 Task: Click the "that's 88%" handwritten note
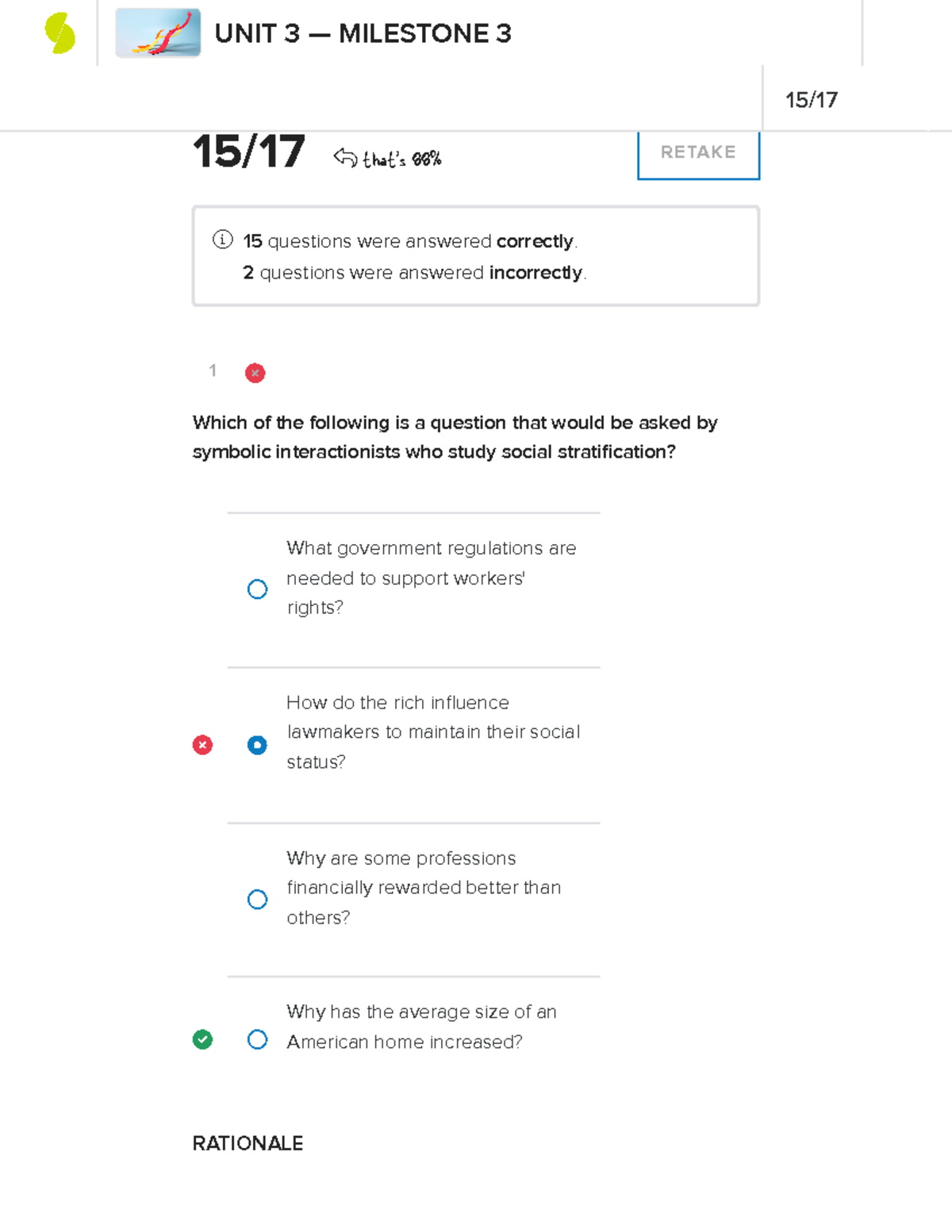[401, 159]
